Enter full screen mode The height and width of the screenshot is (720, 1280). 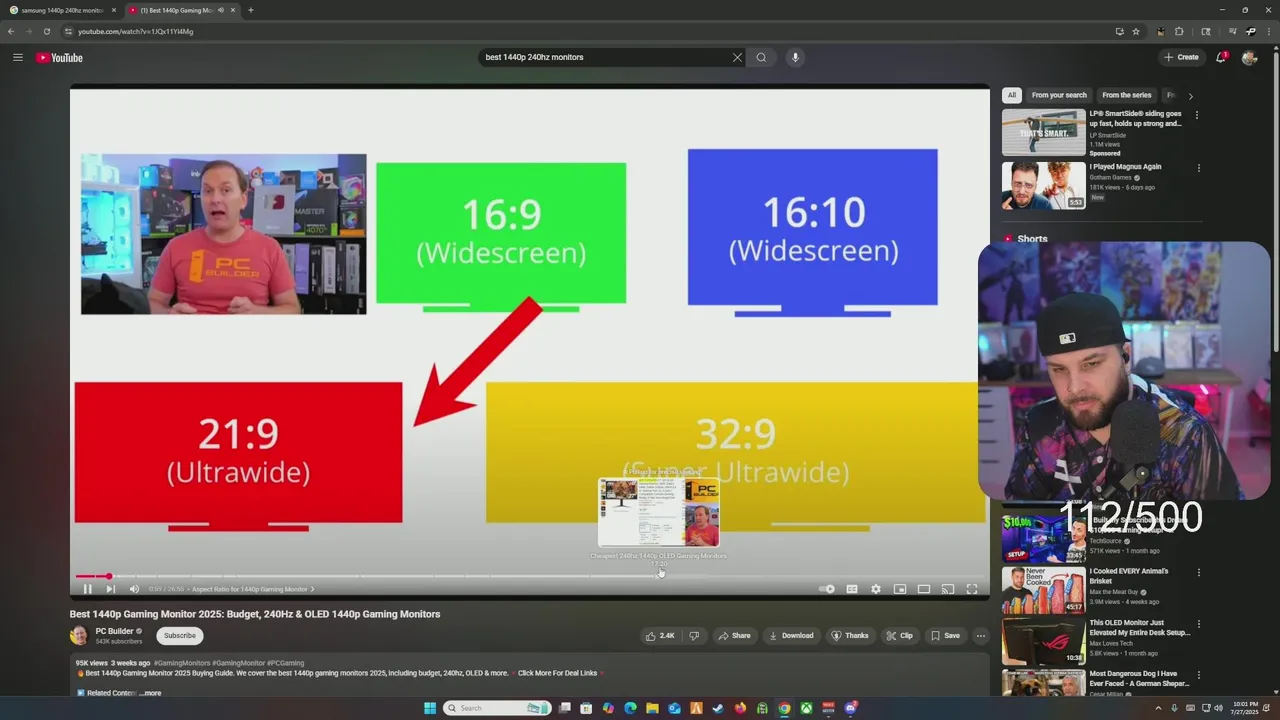coord(971,589)
